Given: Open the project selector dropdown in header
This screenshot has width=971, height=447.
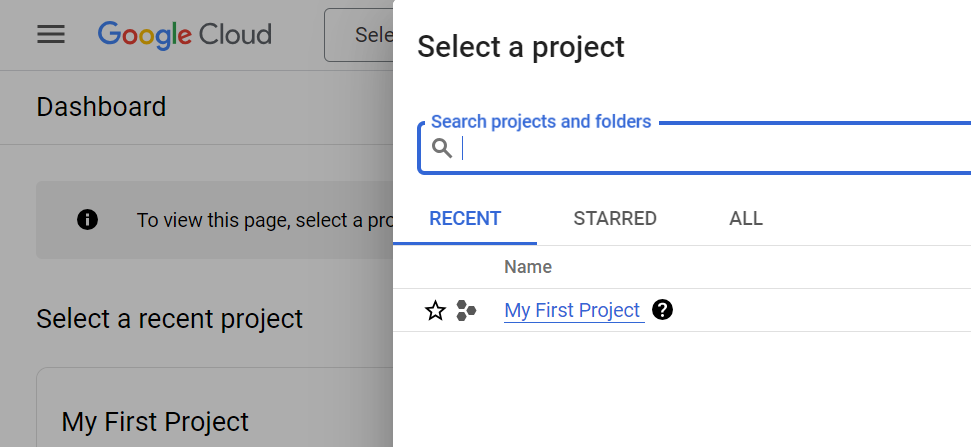Looking at the screenshot, I should (359, 36).
